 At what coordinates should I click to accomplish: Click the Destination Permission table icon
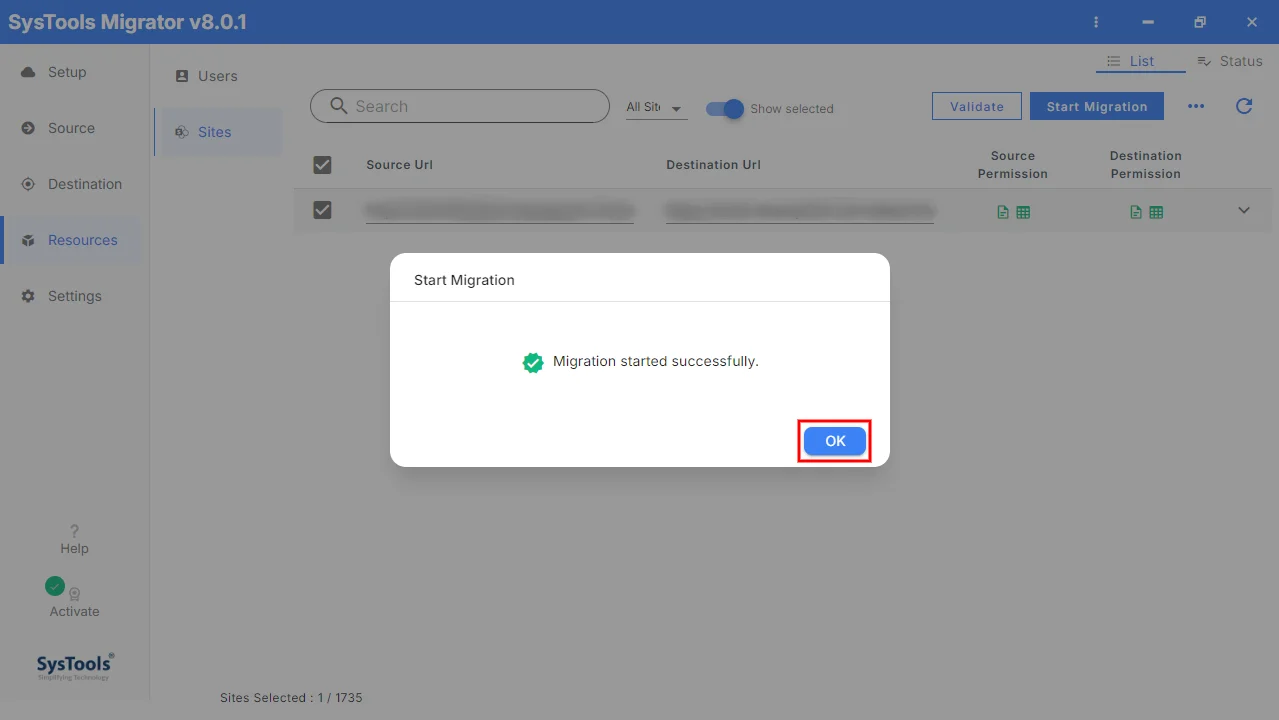[x=1156, y=212]
